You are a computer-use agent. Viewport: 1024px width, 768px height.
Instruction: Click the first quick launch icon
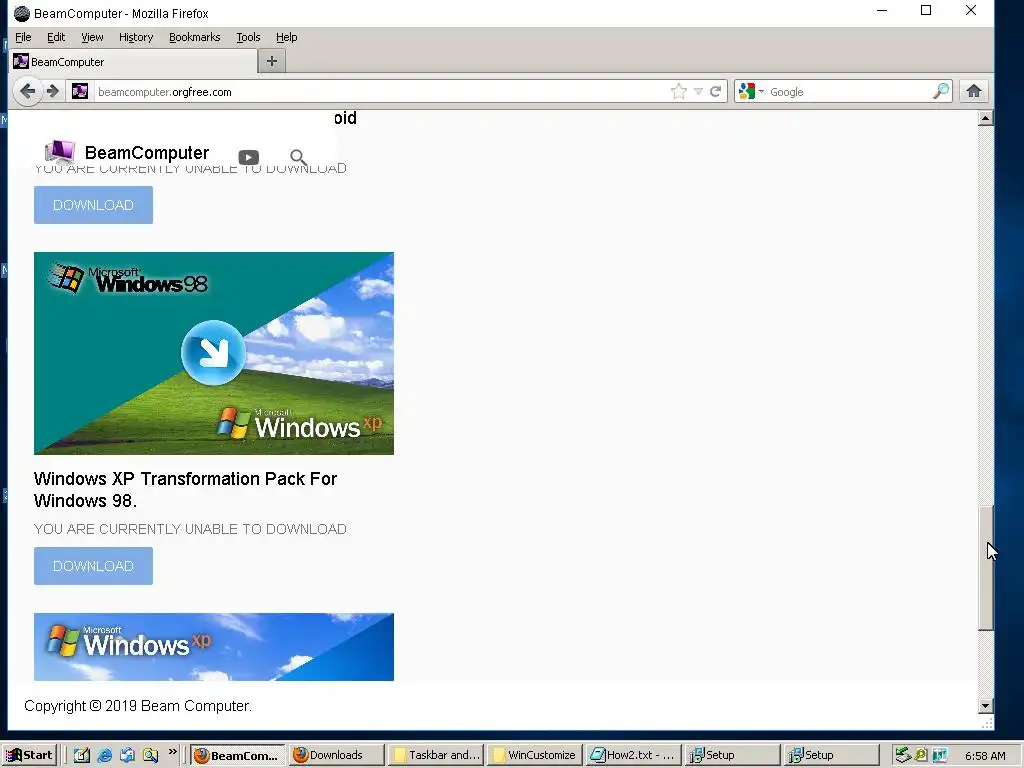82,755
